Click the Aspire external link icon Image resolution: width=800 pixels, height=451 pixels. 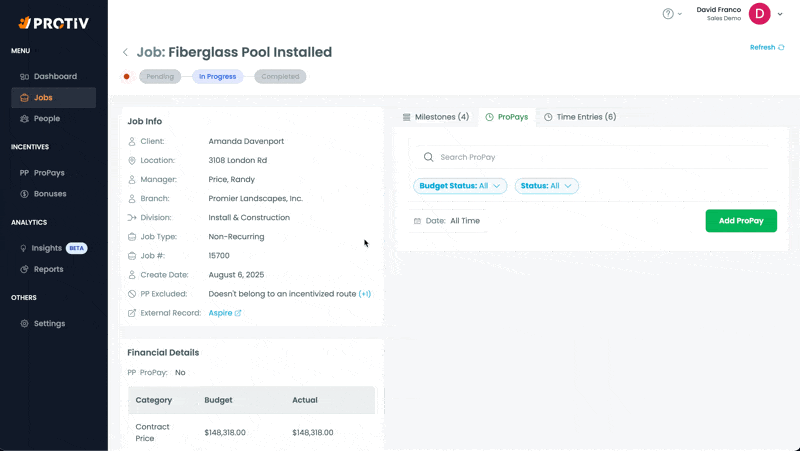(238, 313)
